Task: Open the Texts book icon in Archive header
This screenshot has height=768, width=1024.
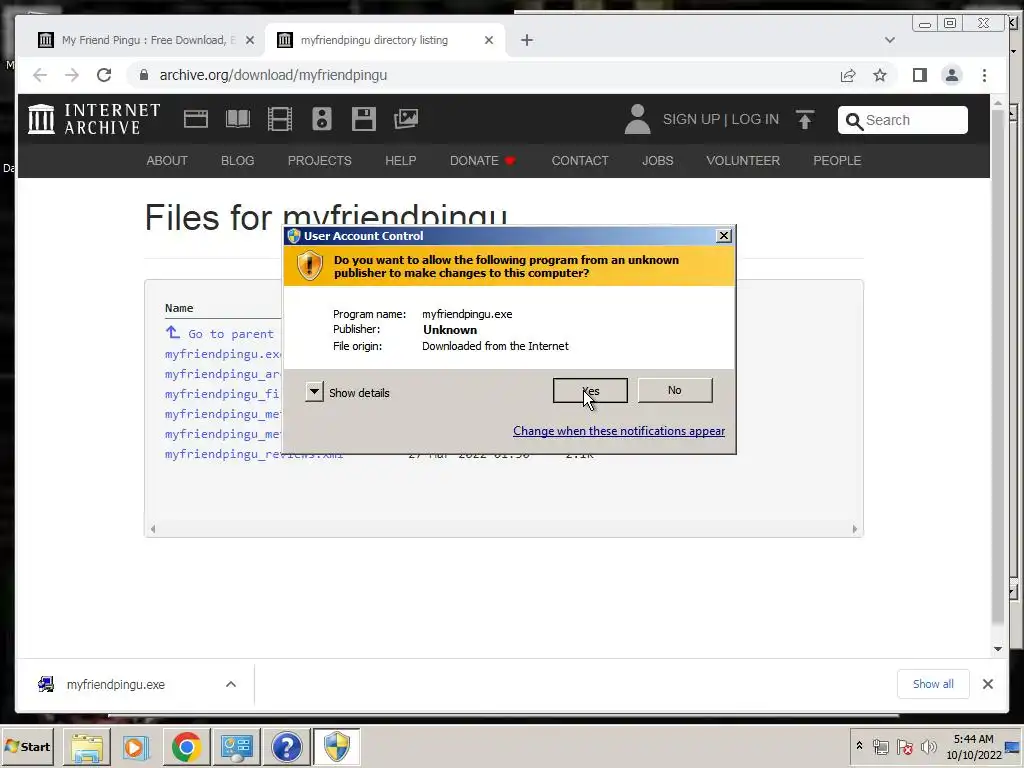Action: [x=238, y=120]
